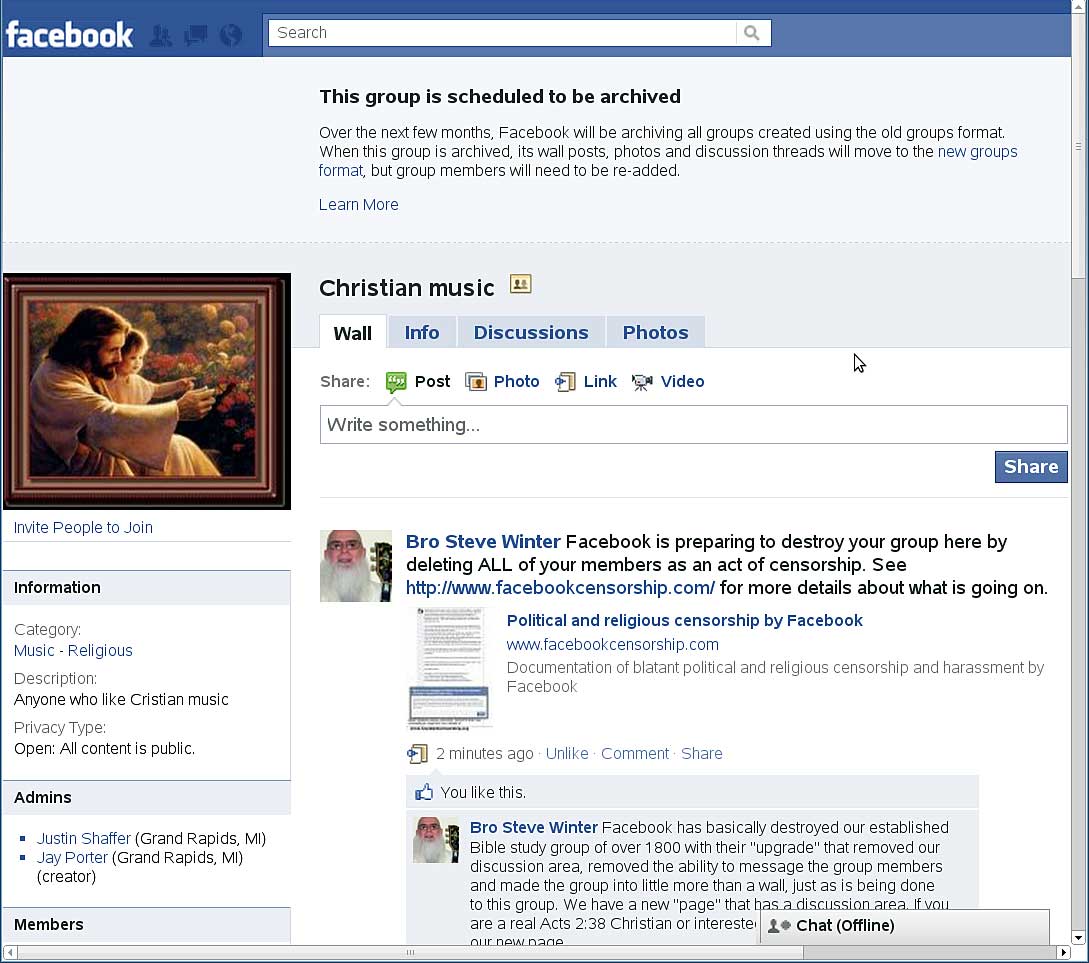Click Comment on the post
This screenshot has width=1089, height=963.
tap(635, 753)
